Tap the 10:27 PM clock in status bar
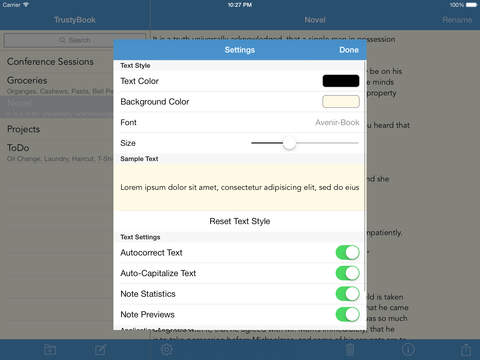The width and height of the screenshot is (480, 360). coord(240,5)
